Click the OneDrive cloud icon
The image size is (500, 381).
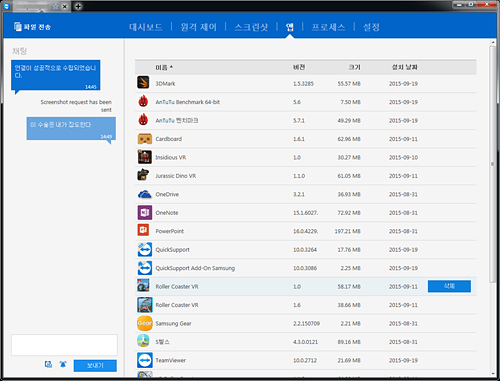point(145,194)
